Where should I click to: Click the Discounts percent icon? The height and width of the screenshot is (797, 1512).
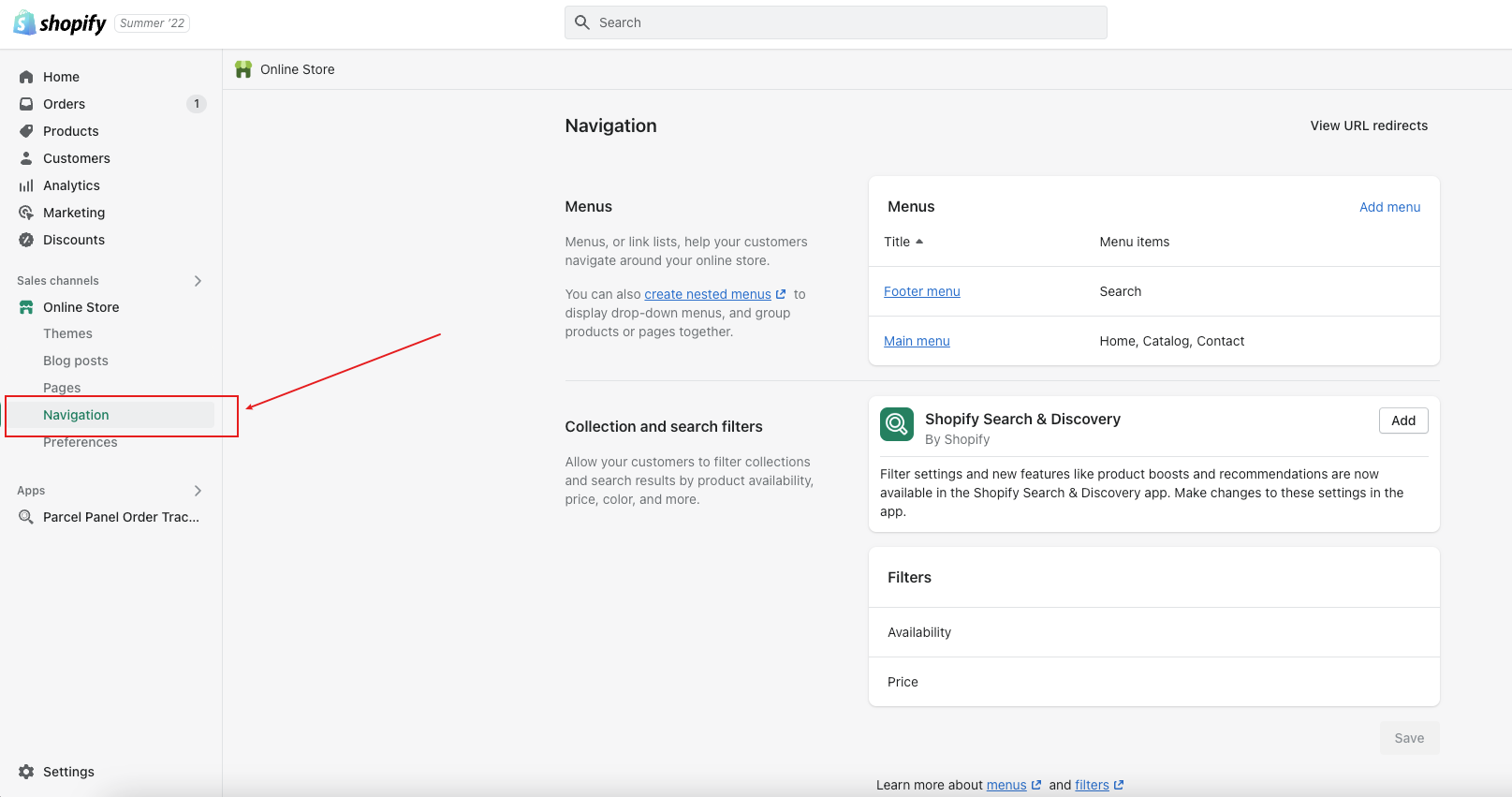[26, 240]
